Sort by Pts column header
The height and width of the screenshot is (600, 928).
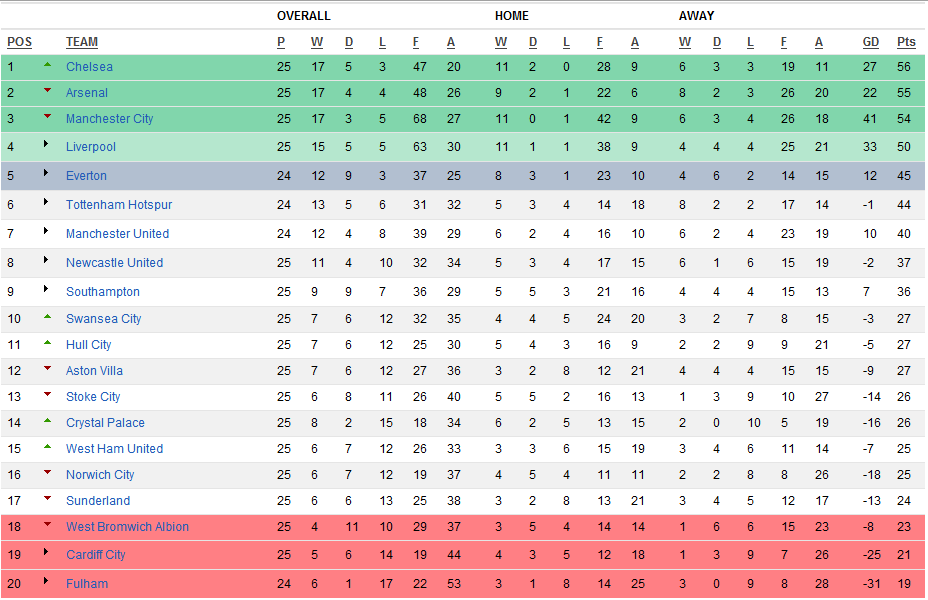click(x=906, y=42)
